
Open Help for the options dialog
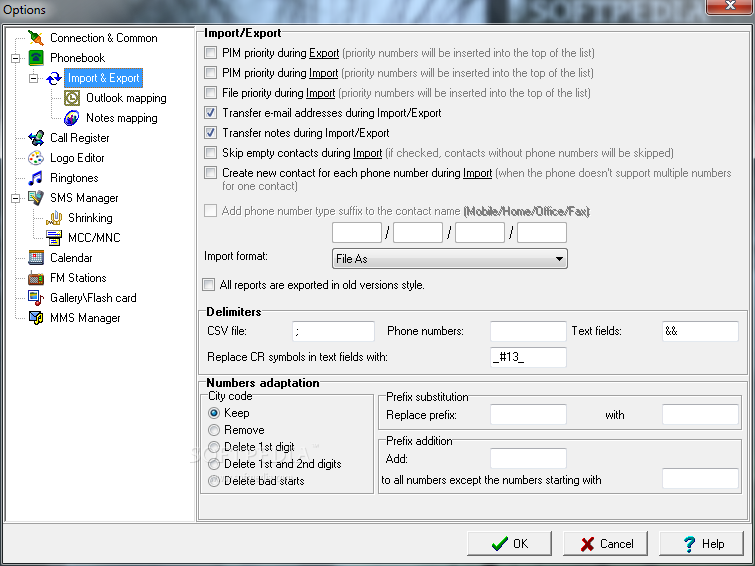pyautogui.click(x=702, y=544)
